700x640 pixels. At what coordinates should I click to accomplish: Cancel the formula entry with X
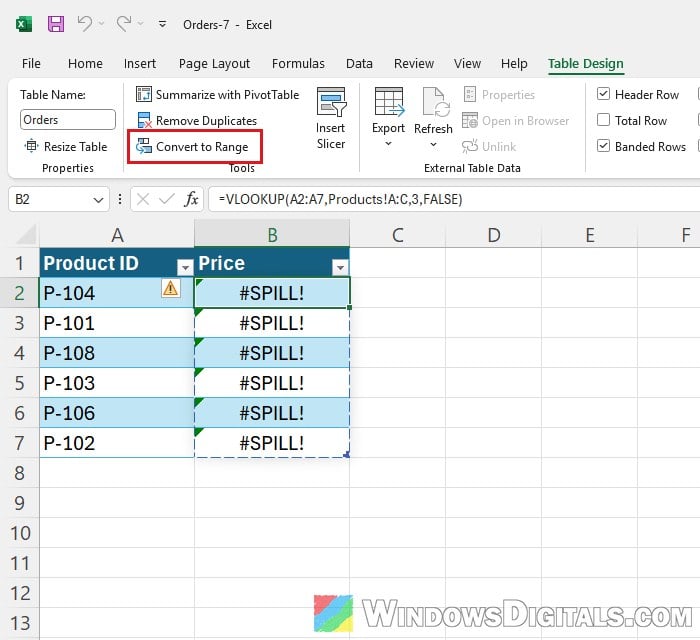[x=143, y=199]
